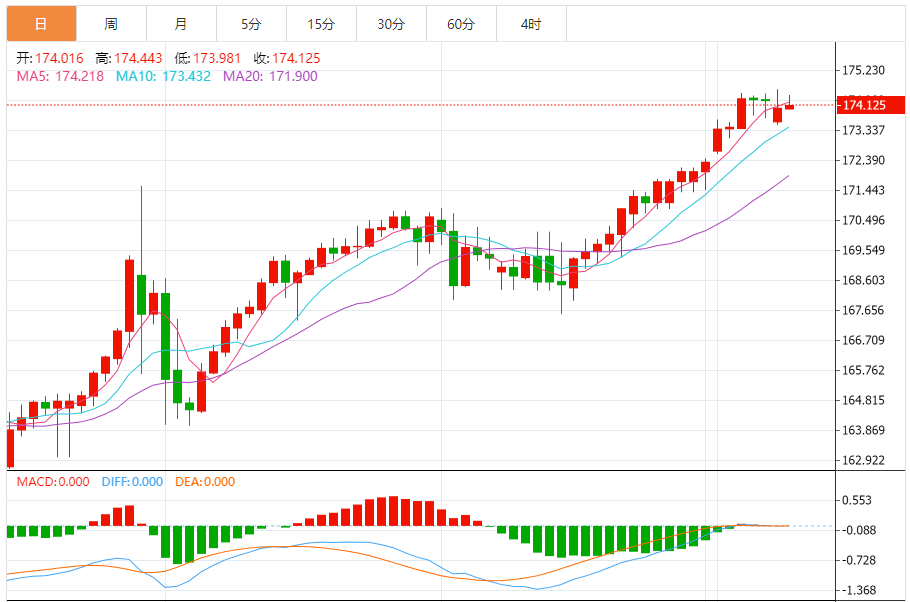Click the 0.553 MACD axis label
The height and width of the screenshot is (602, 910).
pyautogui.click(x=857, y=500)
